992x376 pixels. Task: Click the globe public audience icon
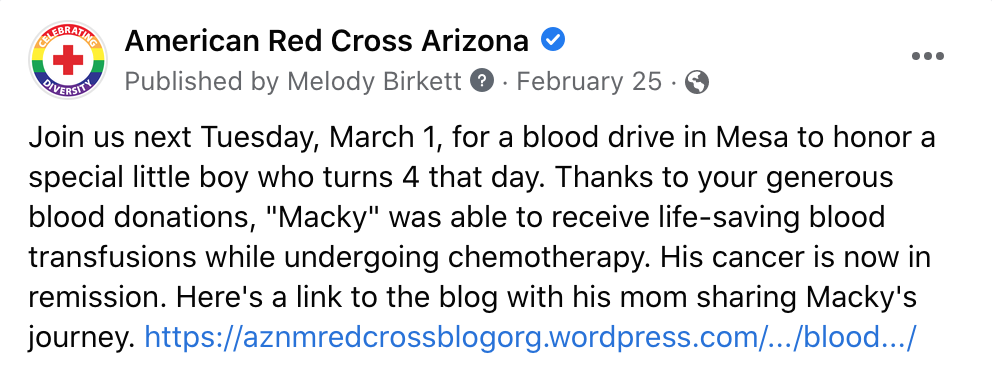coord(697,82)
